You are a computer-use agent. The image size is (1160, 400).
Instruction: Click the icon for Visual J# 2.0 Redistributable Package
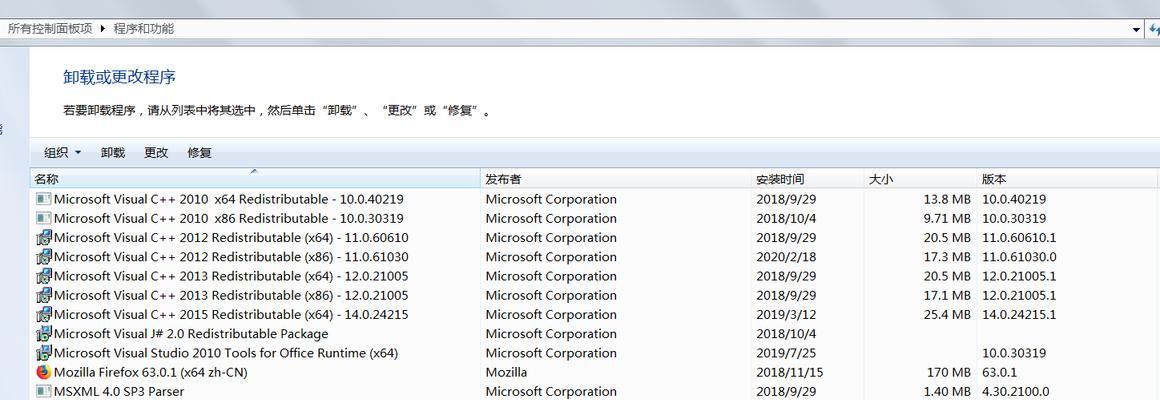(44, 333)
